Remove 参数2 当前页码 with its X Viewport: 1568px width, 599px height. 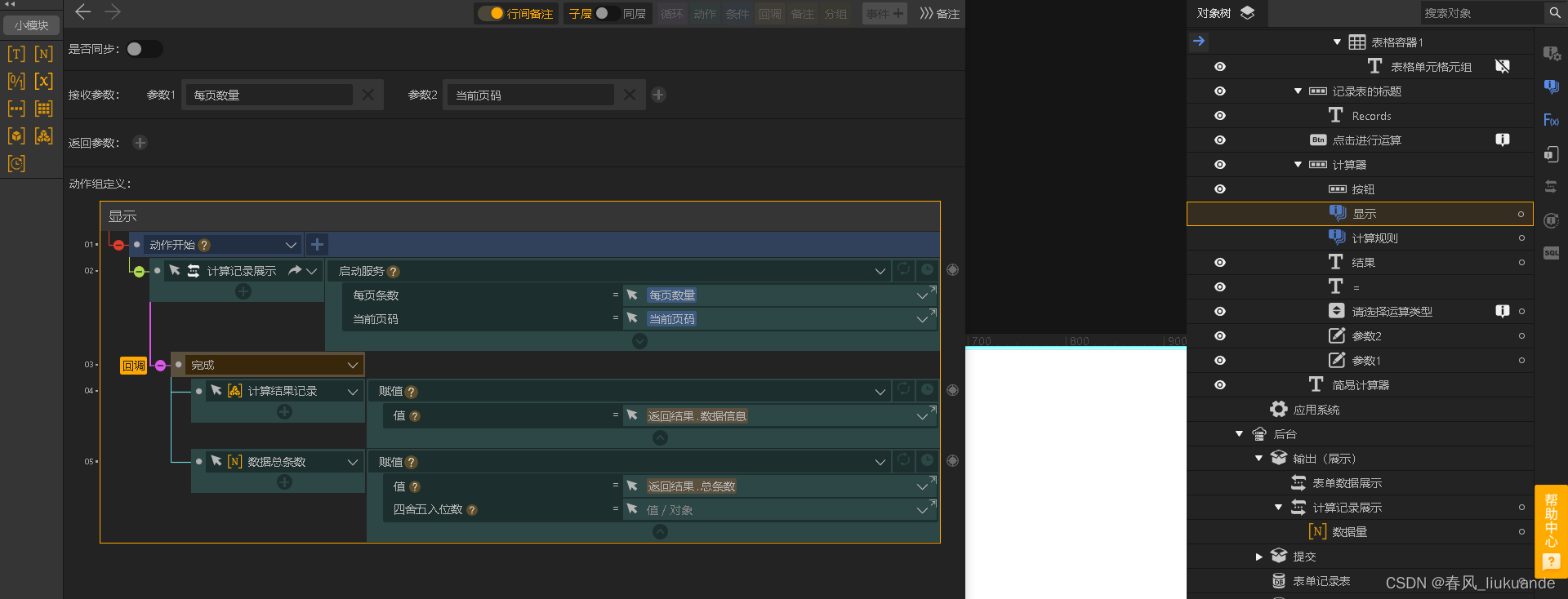(x=630, y=95)
